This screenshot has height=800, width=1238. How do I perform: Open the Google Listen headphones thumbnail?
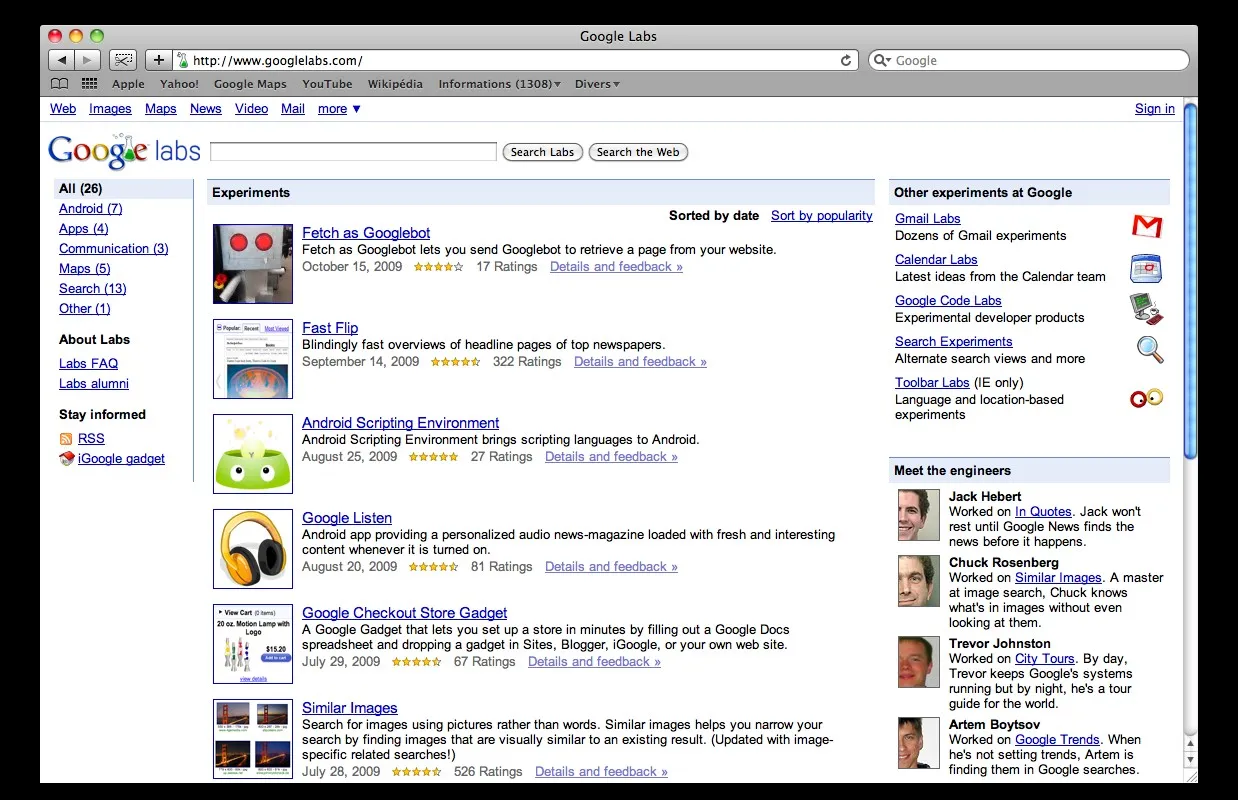coord(253,549)
